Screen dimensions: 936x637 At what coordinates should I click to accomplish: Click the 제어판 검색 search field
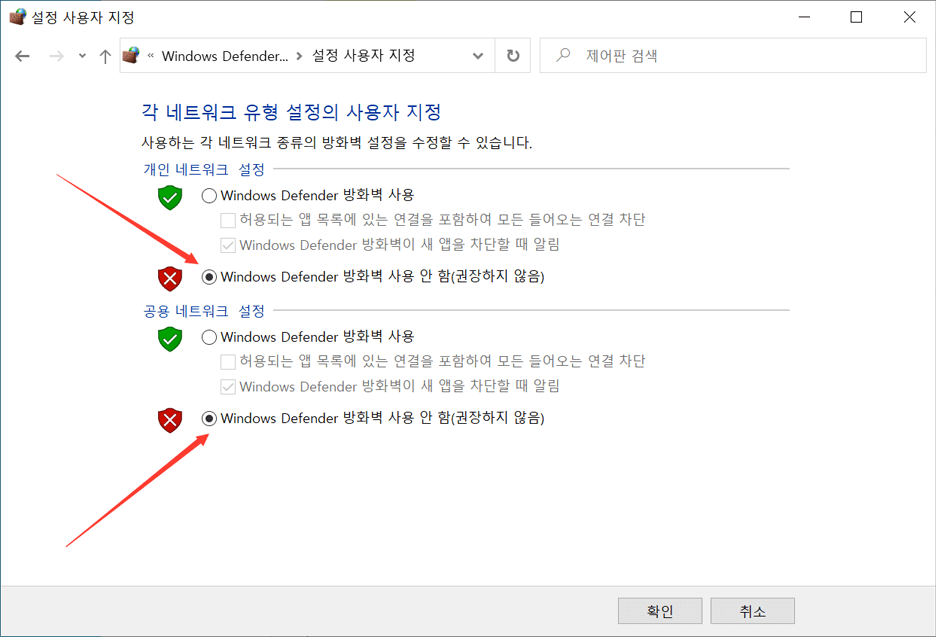733,56
